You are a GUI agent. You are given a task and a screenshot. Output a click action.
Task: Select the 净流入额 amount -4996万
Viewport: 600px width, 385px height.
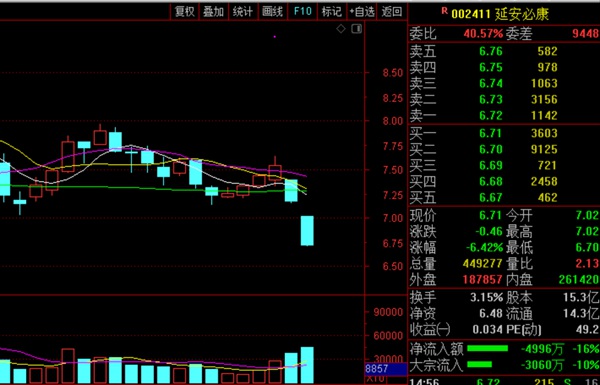(x=542, y=349)
